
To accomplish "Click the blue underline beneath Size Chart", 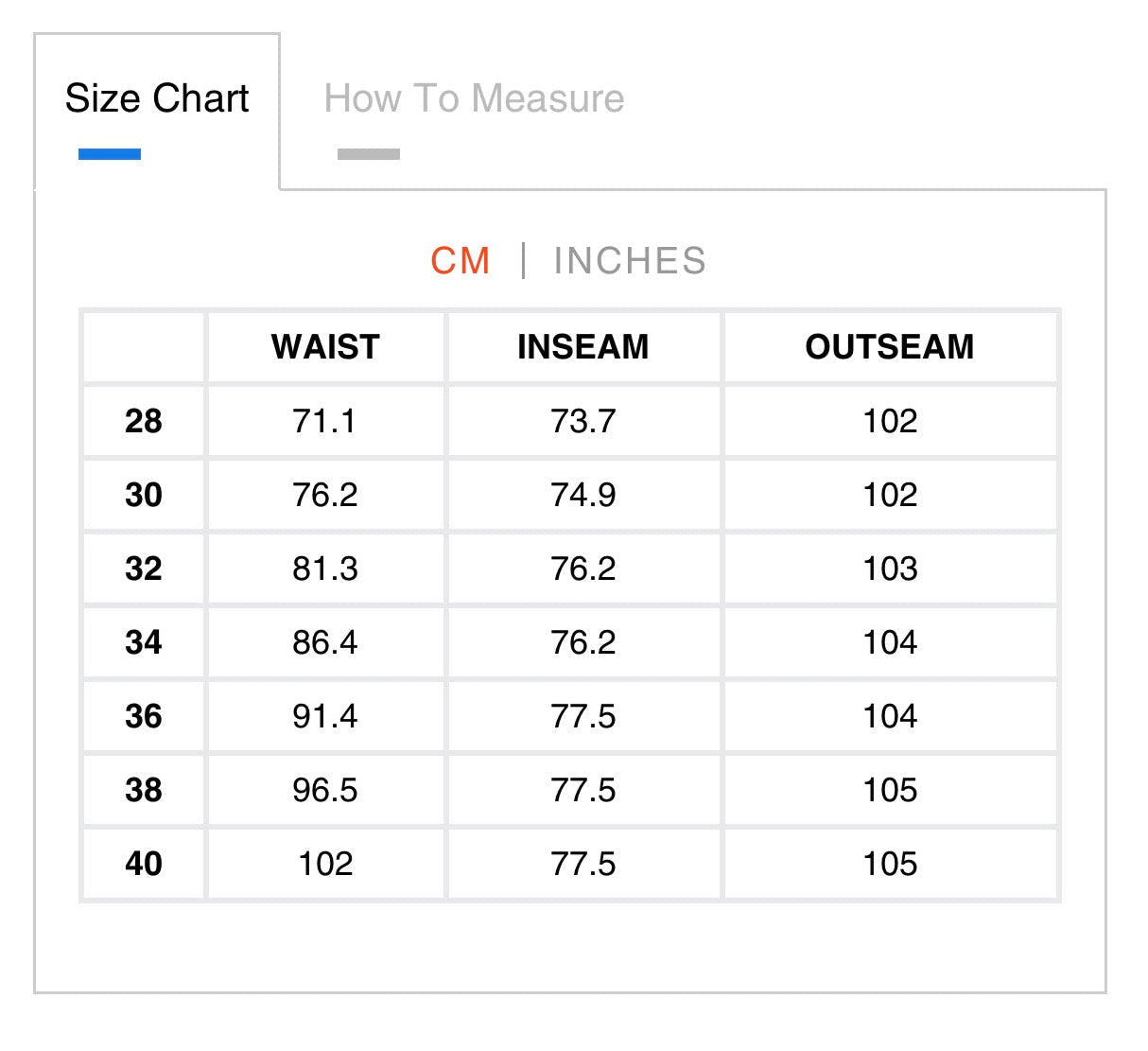I will [110, 154].
